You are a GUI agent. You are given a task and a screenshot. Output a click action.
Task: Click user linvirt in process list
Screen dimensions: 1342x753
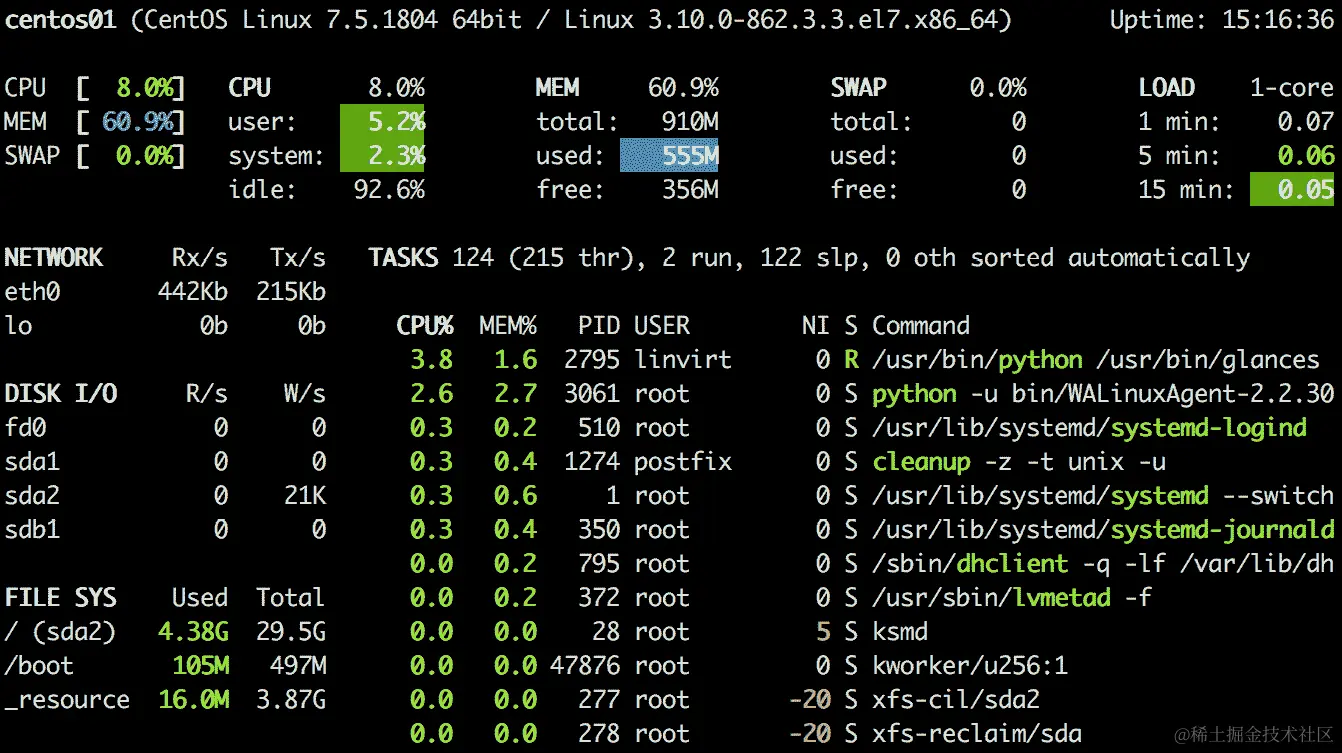click(x=683, y=360)
